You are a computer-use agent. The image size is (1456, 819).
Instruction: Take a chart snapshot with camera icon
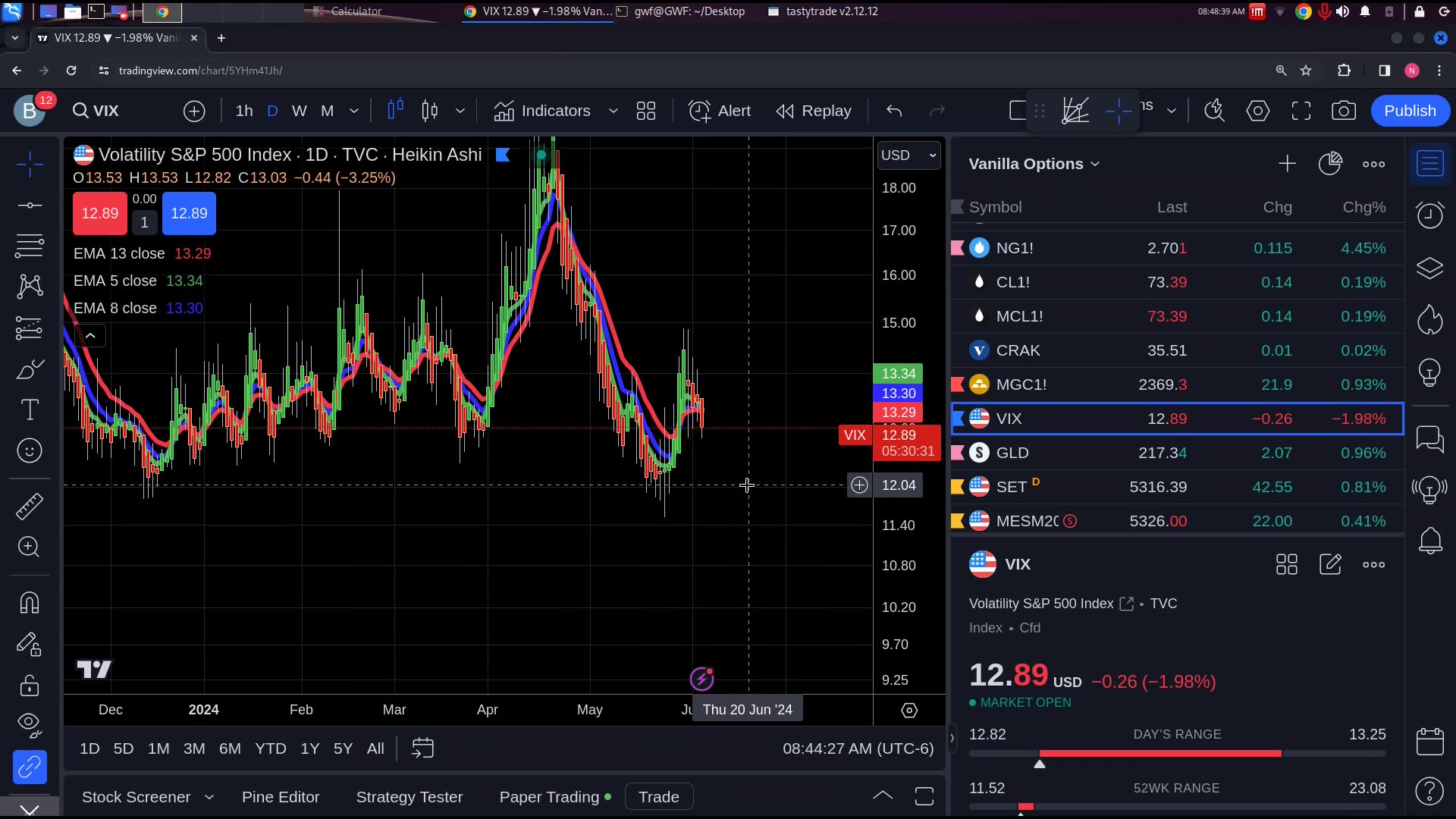pos(1343,111)
